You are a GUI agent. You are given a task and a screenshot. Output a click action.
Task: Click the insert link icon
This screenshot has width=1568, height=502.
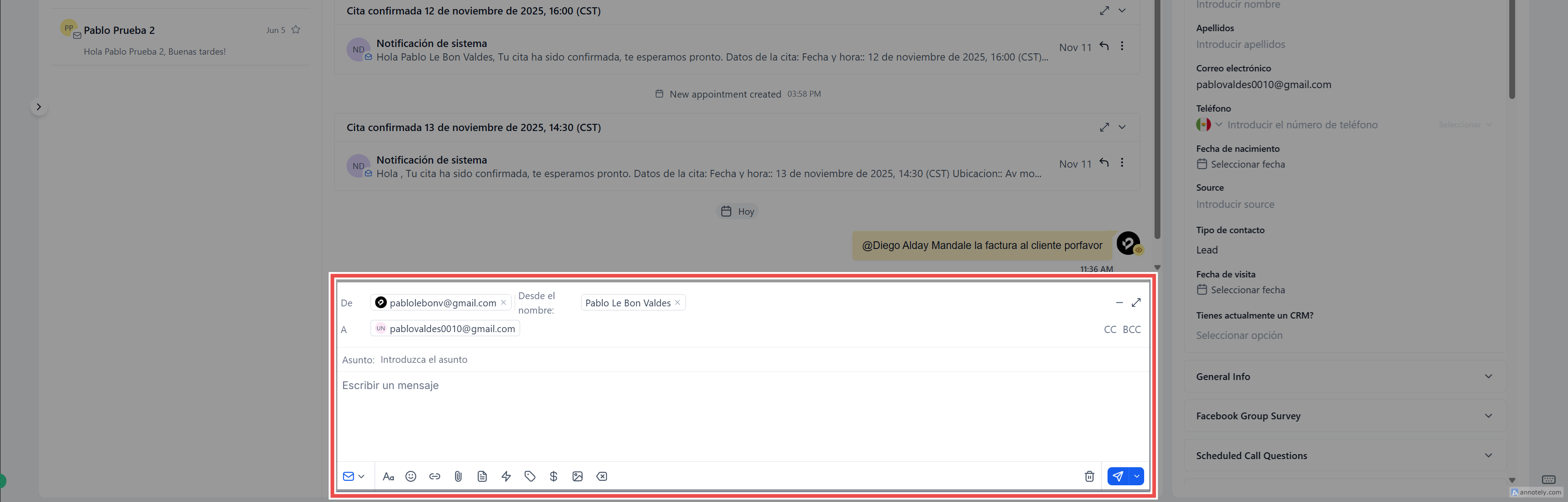(435, 476)
